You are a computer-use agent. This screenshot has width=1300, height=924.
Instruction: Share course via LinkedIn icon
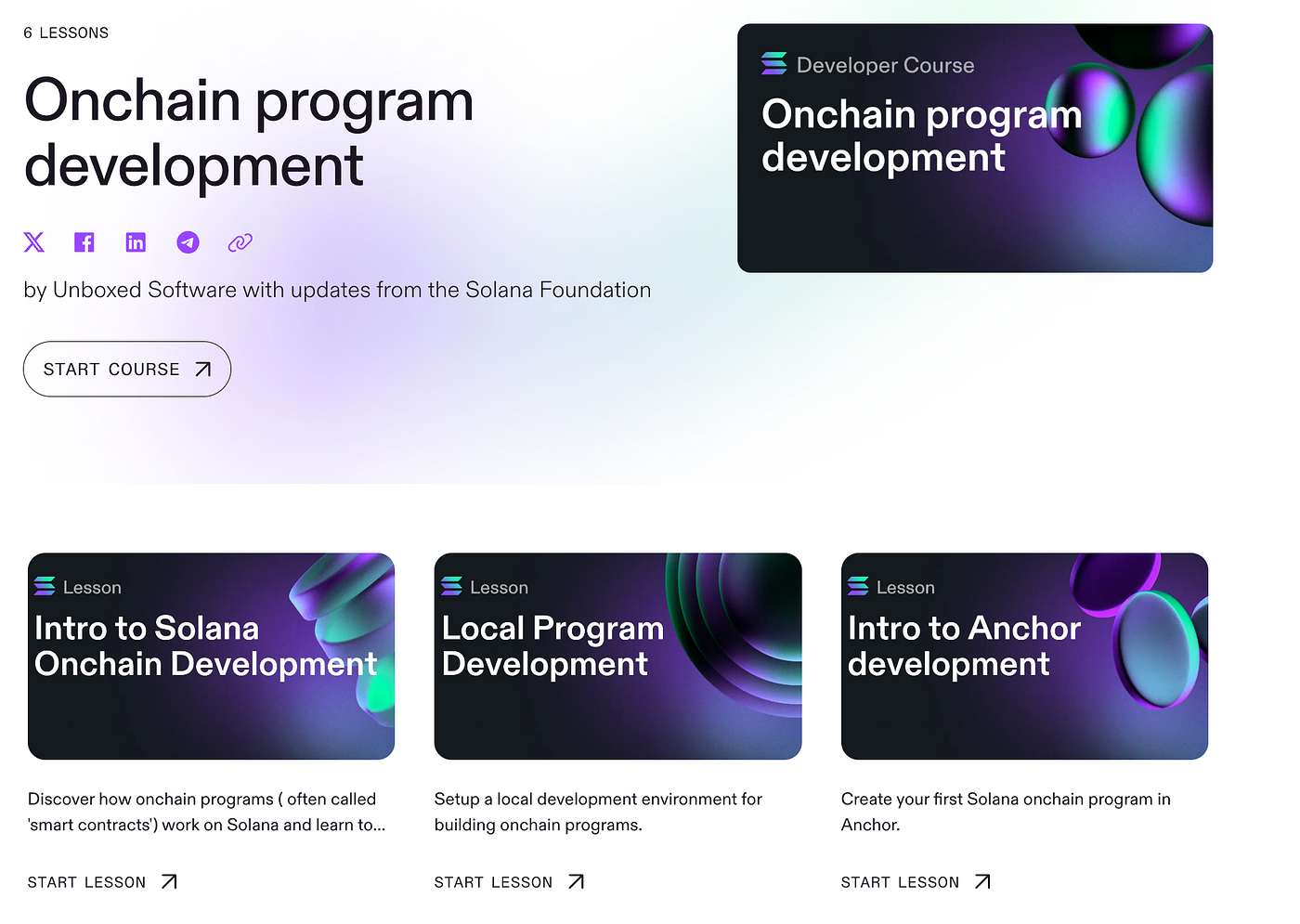tap(136, 242)
